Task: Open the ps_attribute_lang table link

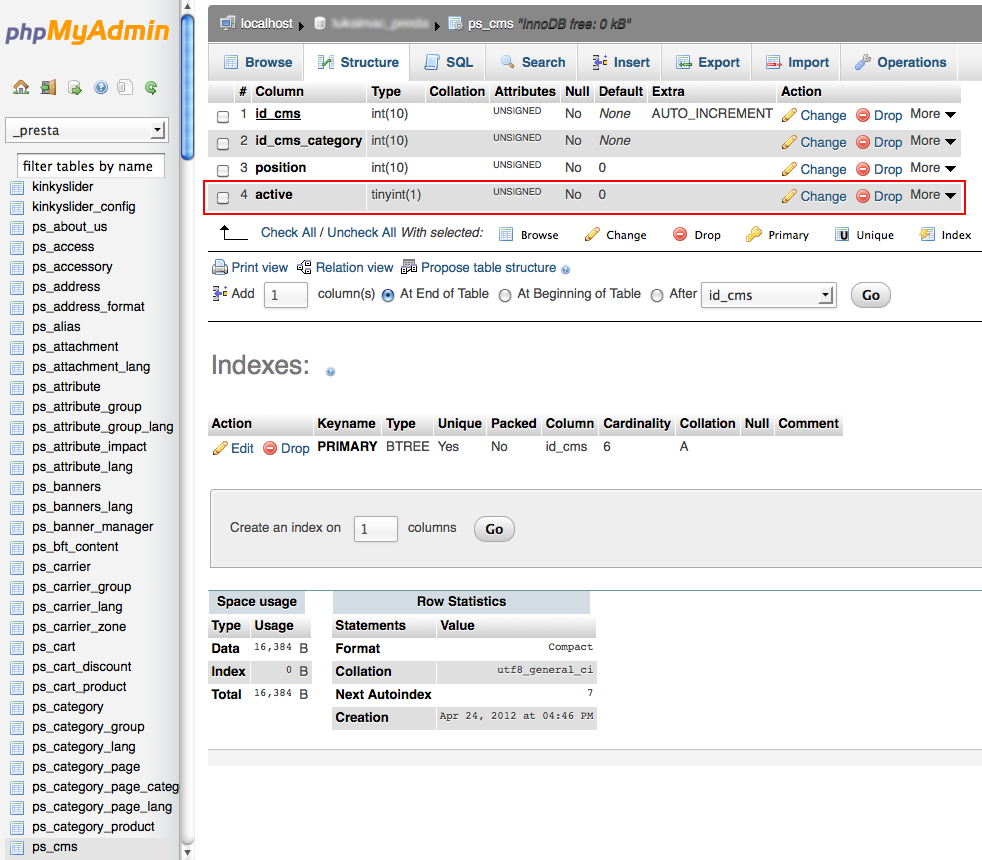Action: [82, 467]
